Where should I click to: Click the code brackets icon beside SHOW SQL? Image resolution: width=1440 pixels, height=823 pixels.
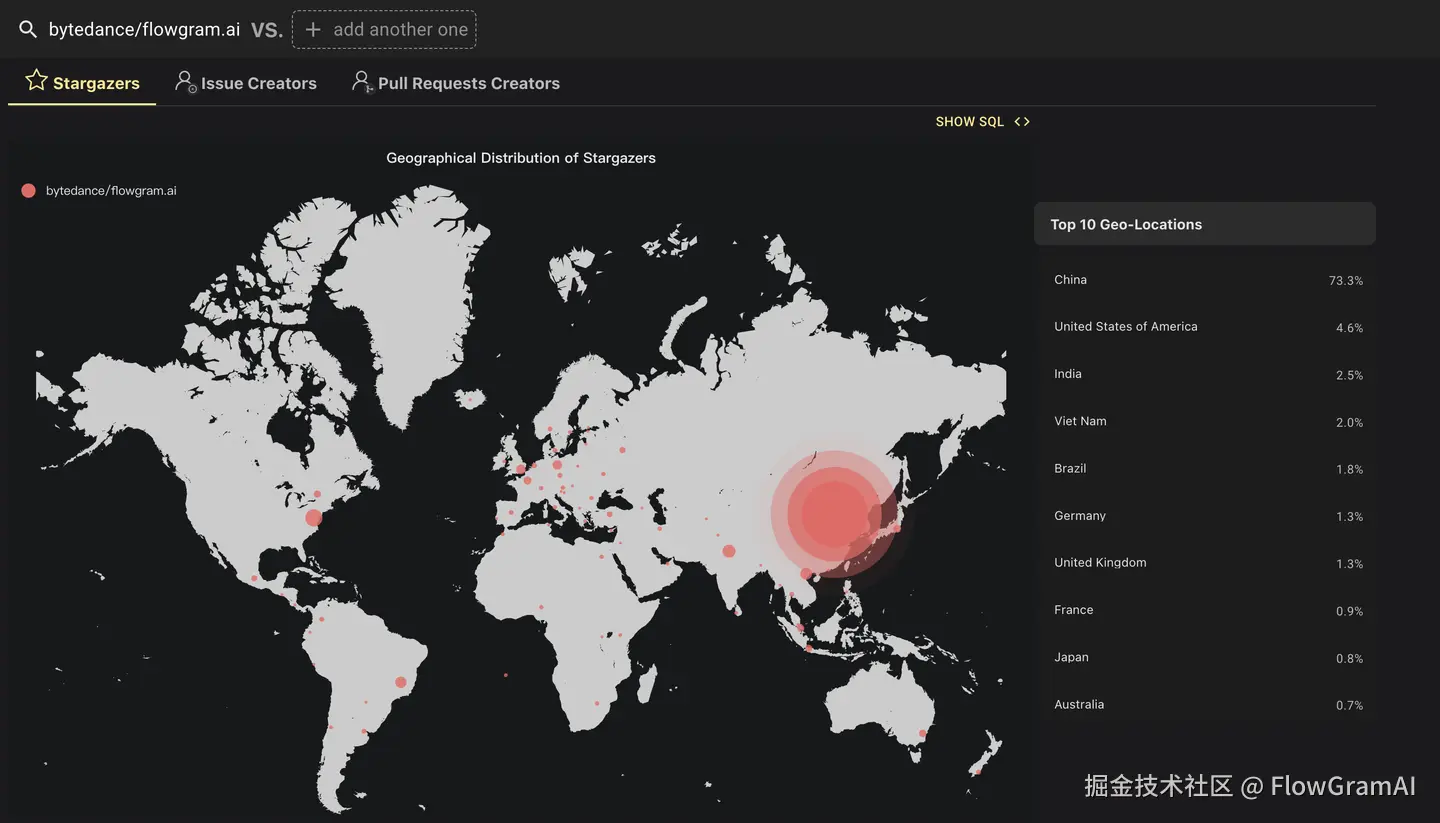1021,122
